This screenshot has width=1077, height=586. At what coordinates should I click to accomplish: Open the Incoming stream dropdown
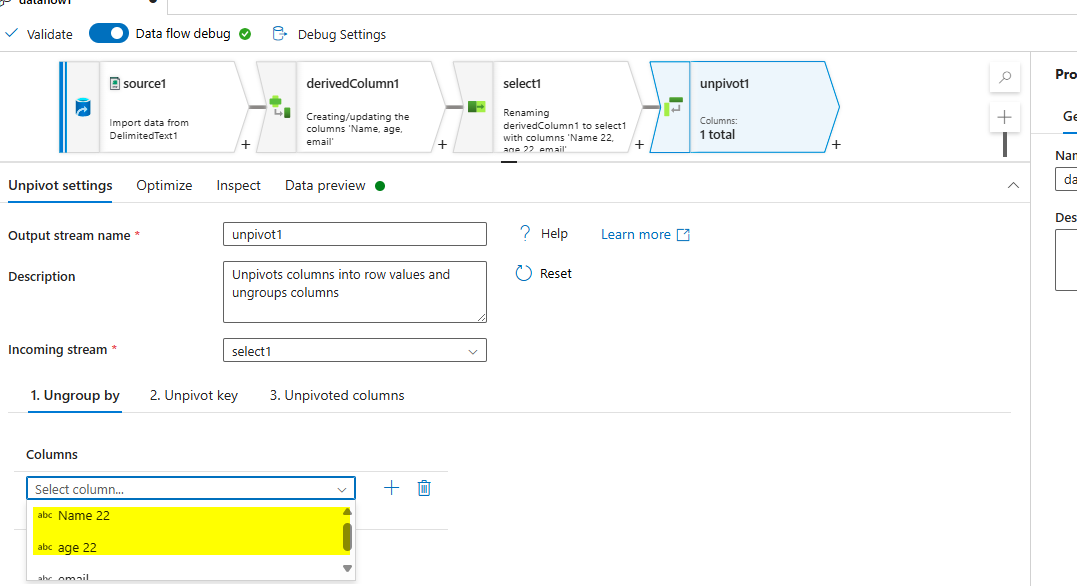click(x=354, y=350)
